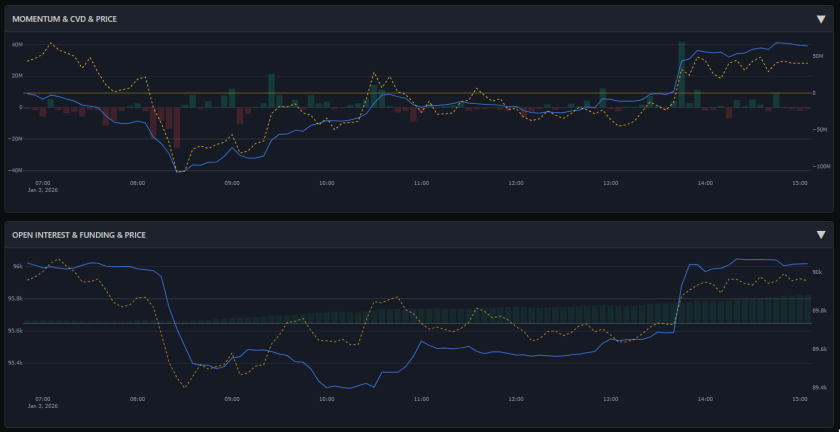Screen dimensions: 840x432
Task: Collapse the Momentum & CVD & Price panel
Action: click(821, 19)
